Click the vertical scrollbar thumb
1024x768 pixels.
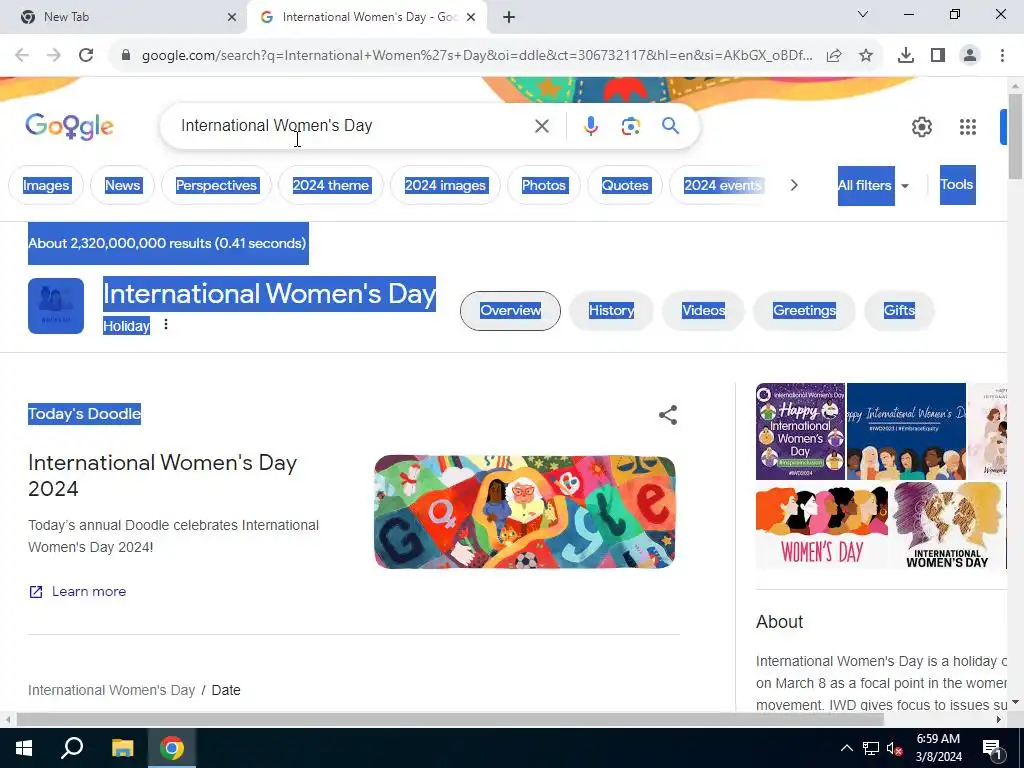(1016, 136)
